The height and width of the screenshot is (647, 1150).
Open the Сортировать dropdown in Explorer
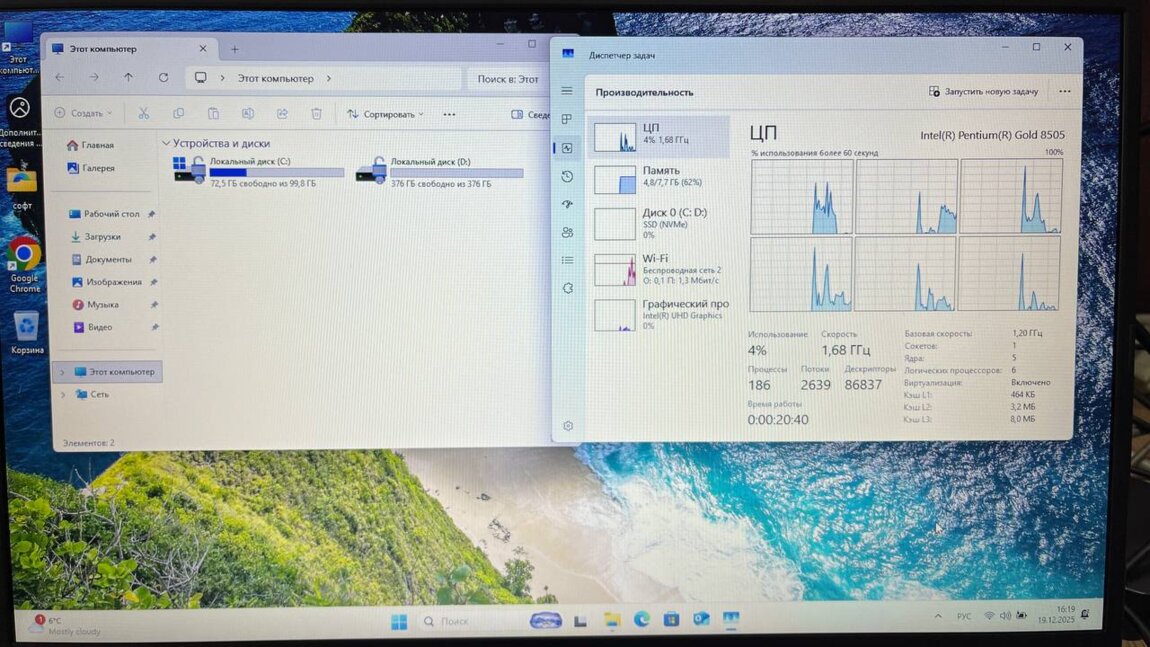pyautogui.click(x=385, y=114)
